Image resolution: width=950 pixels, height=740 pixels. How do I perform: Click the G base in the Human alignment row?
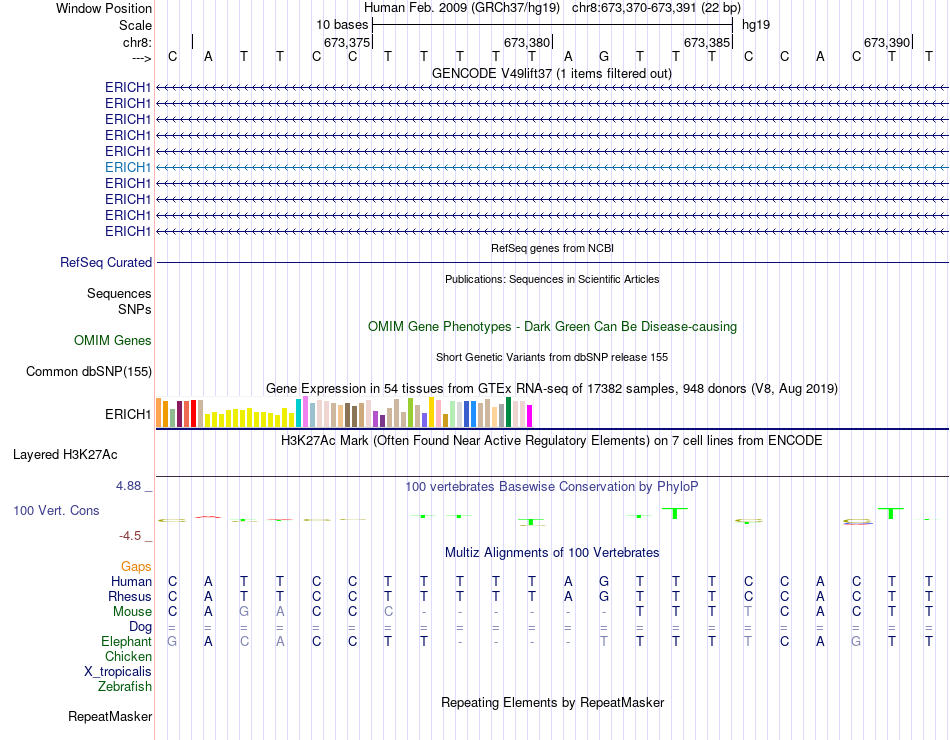603,581
